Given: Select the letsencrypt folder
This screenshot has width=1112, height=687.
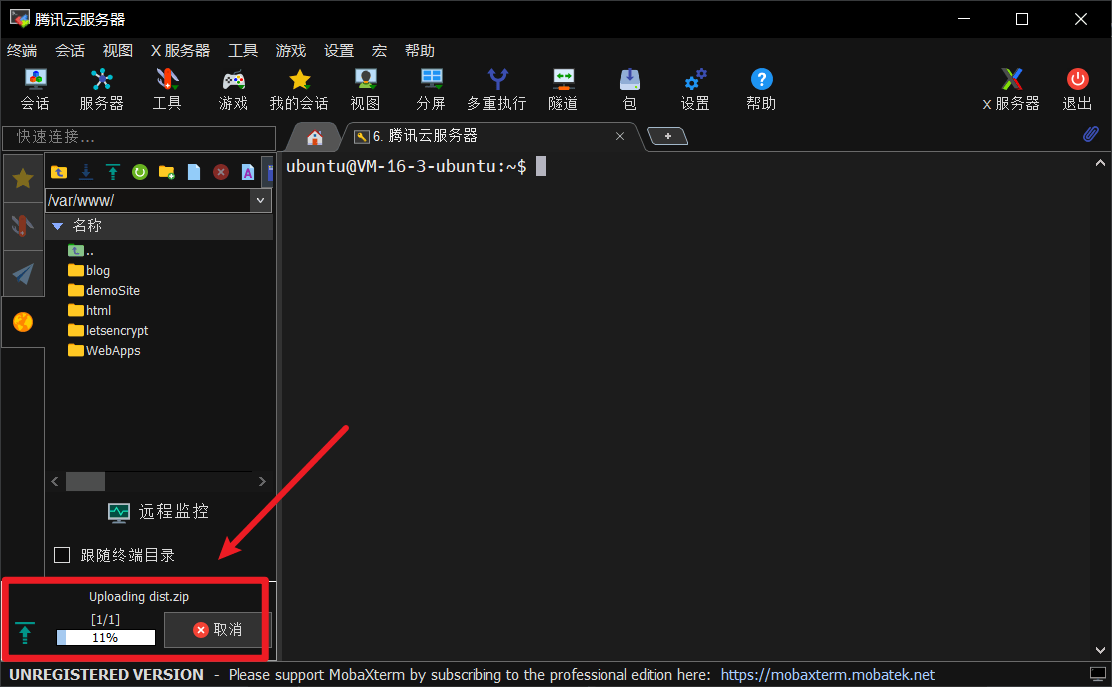Looking at the screenshot, I should (x=108, y=330).
